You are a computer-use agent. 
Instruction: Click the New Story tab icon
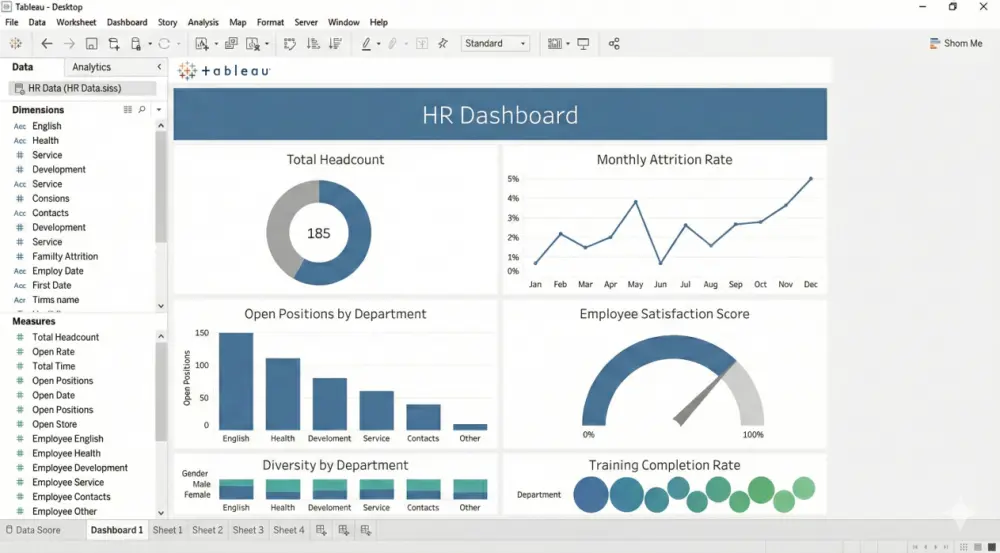(x=365, y=530)
